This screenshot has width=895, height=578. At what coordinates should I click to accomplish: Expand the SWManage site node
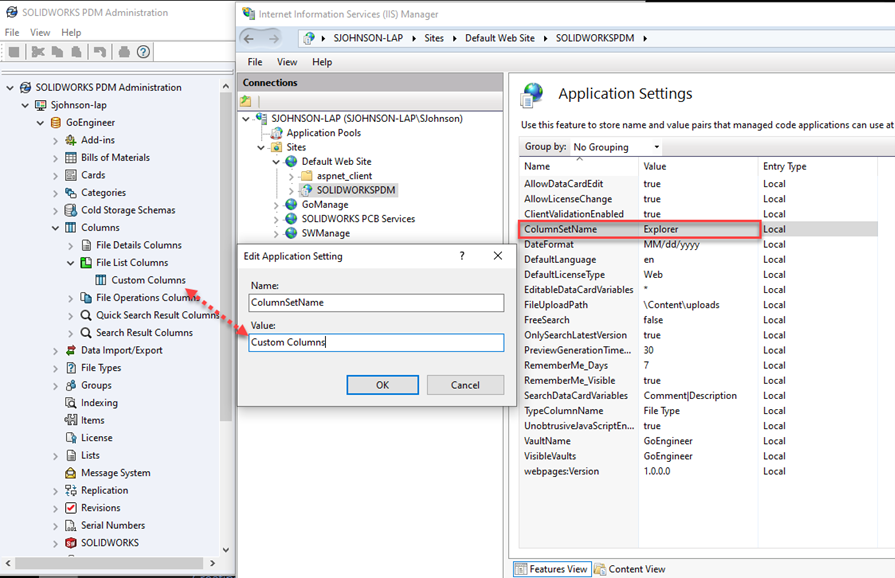click(276, 233)
